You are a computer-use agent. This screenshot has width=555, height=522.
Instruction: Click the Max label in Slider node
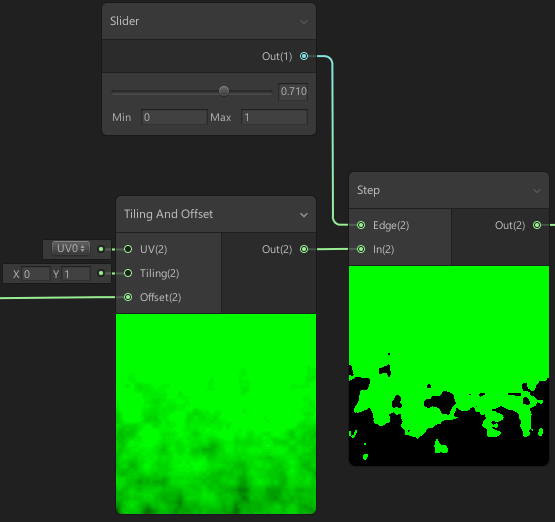tap(221, 117)
